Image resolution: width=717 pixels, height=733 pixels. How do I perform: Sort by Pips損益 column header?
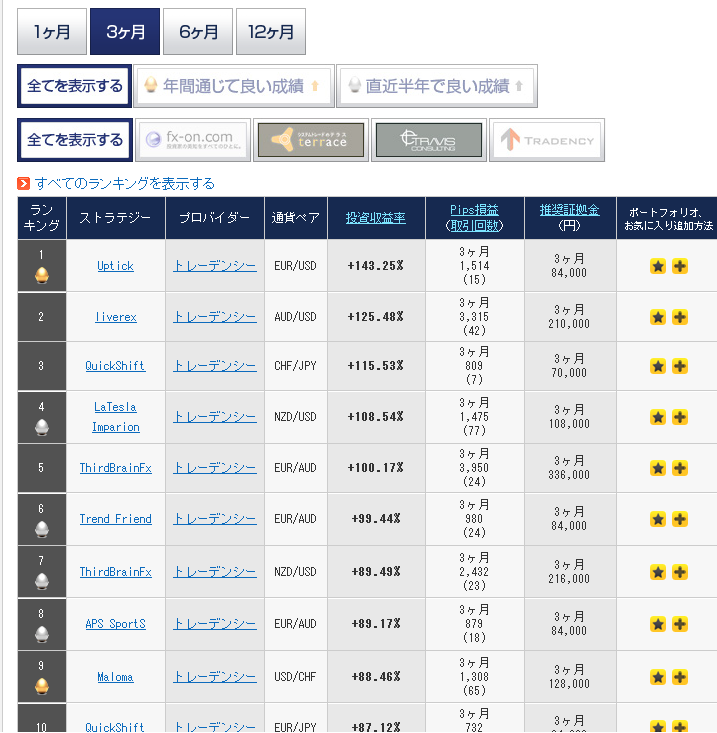click(474, 209)
